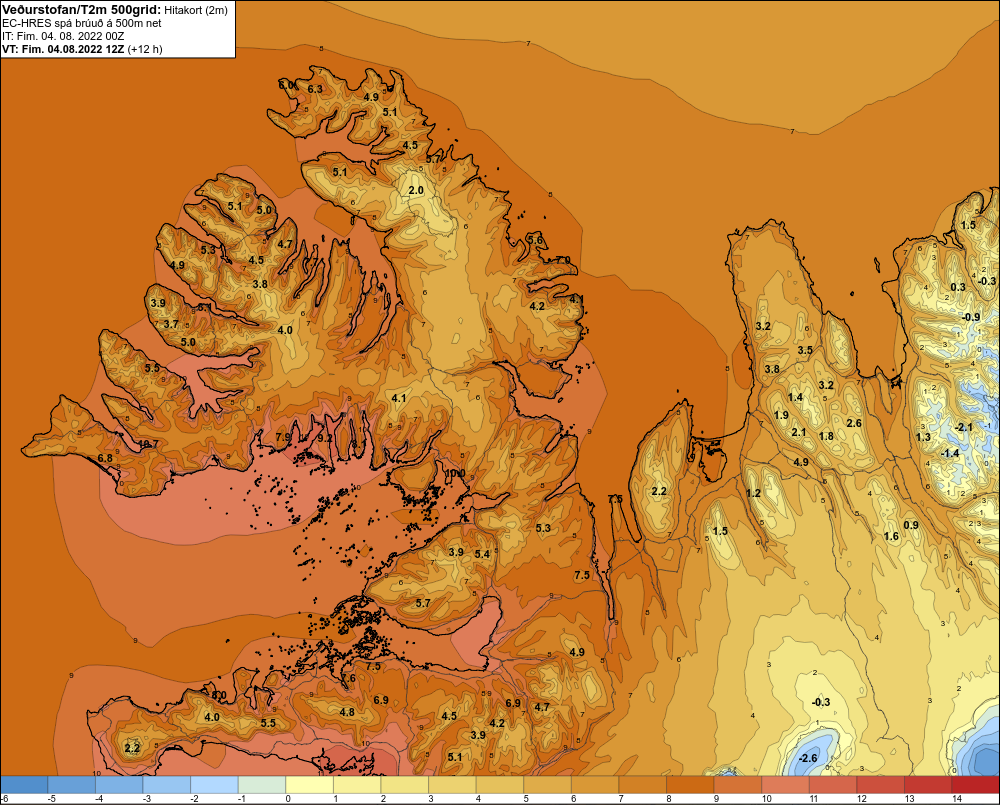
Task: Select the legend swatch between 11 and 12
Action: click(833, 785)
